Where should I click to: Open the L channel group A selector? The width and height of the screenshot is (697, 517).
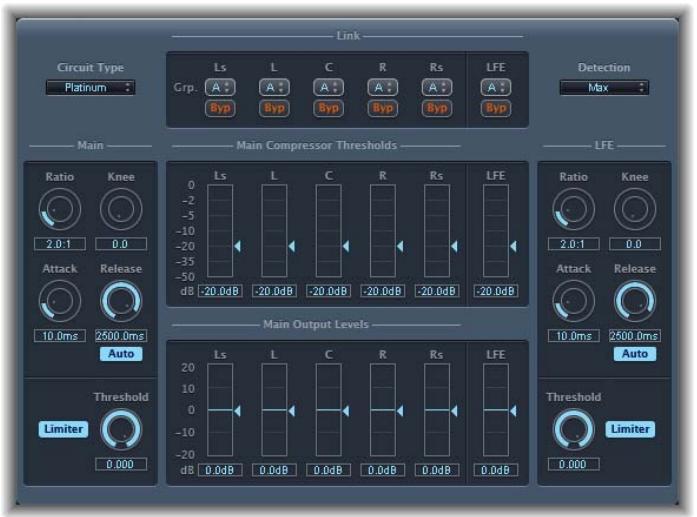(274, 88)
